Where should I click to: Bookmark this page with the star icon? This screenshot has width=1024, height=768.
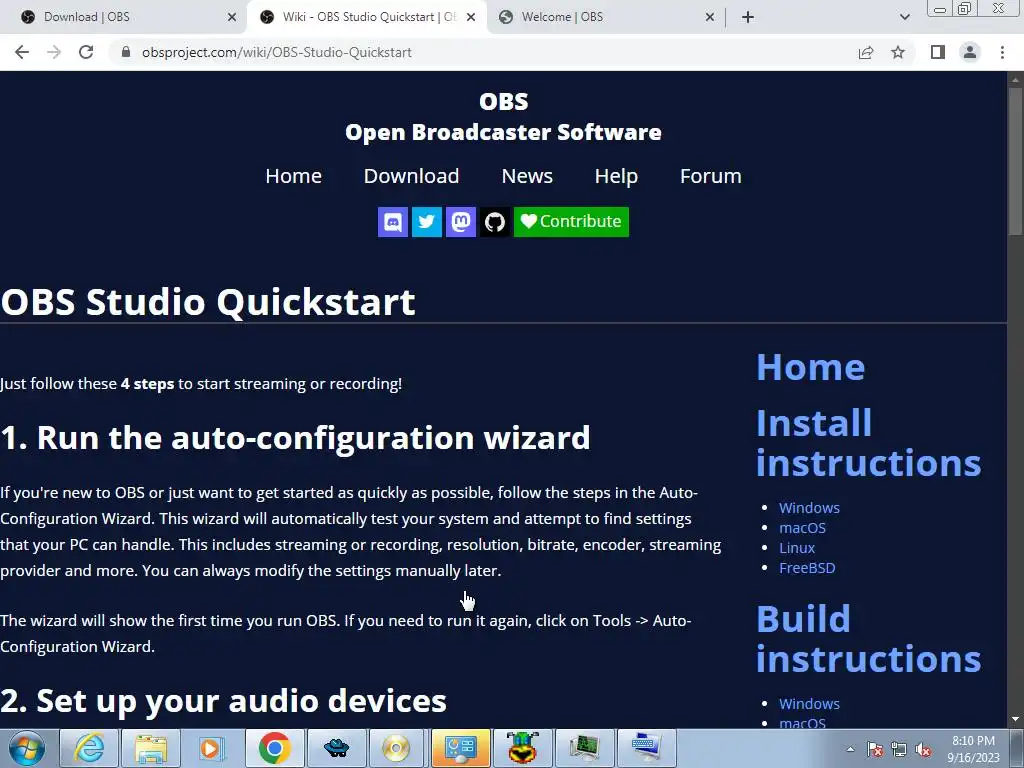tap(898, 52)
